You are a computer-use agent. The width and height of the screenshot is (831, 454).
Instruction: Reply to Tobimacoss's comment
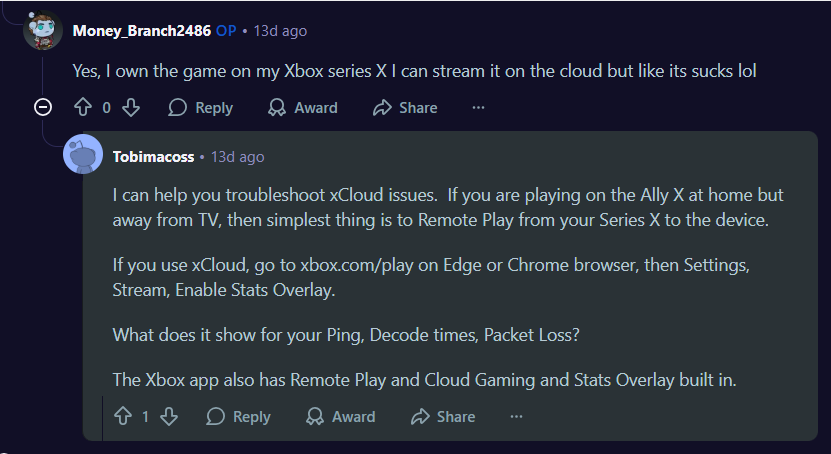[x=239, y=416]
